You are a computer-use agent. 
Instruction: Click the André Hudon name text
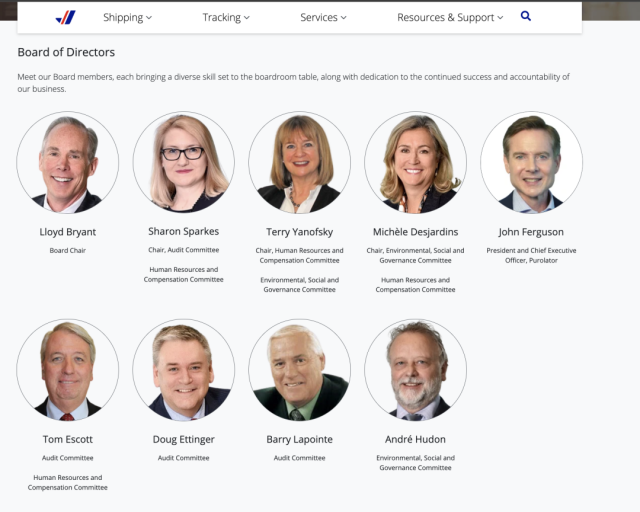point(416,440)
